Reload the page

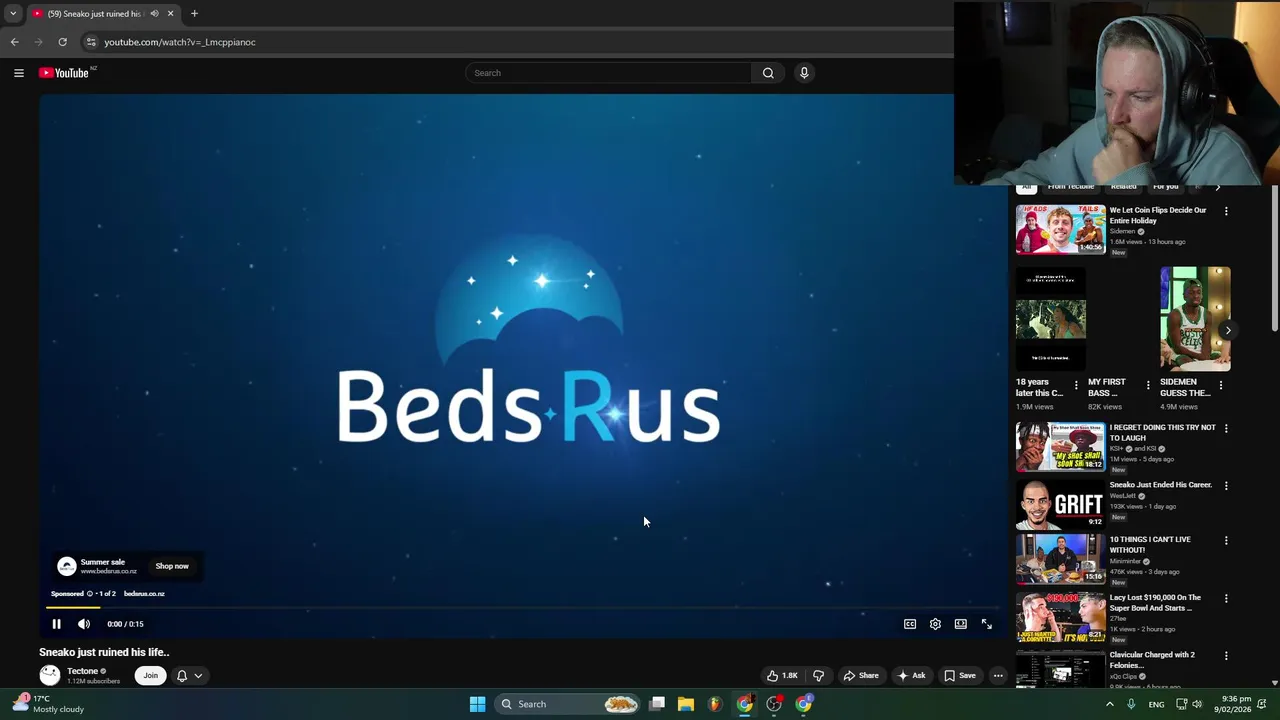[62, 42]
